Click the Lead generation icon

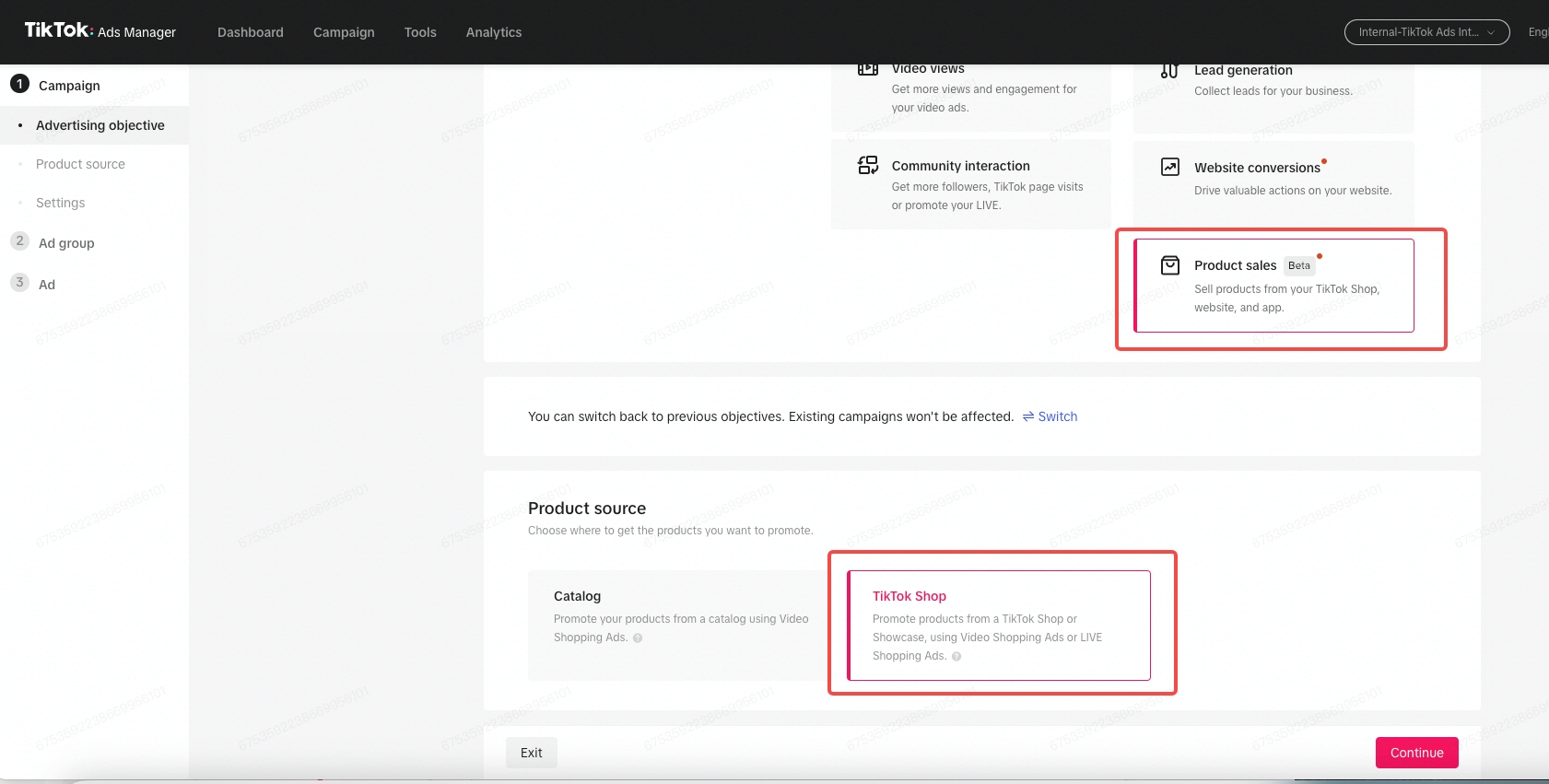pyautogui.click(x=1169, y=71)
